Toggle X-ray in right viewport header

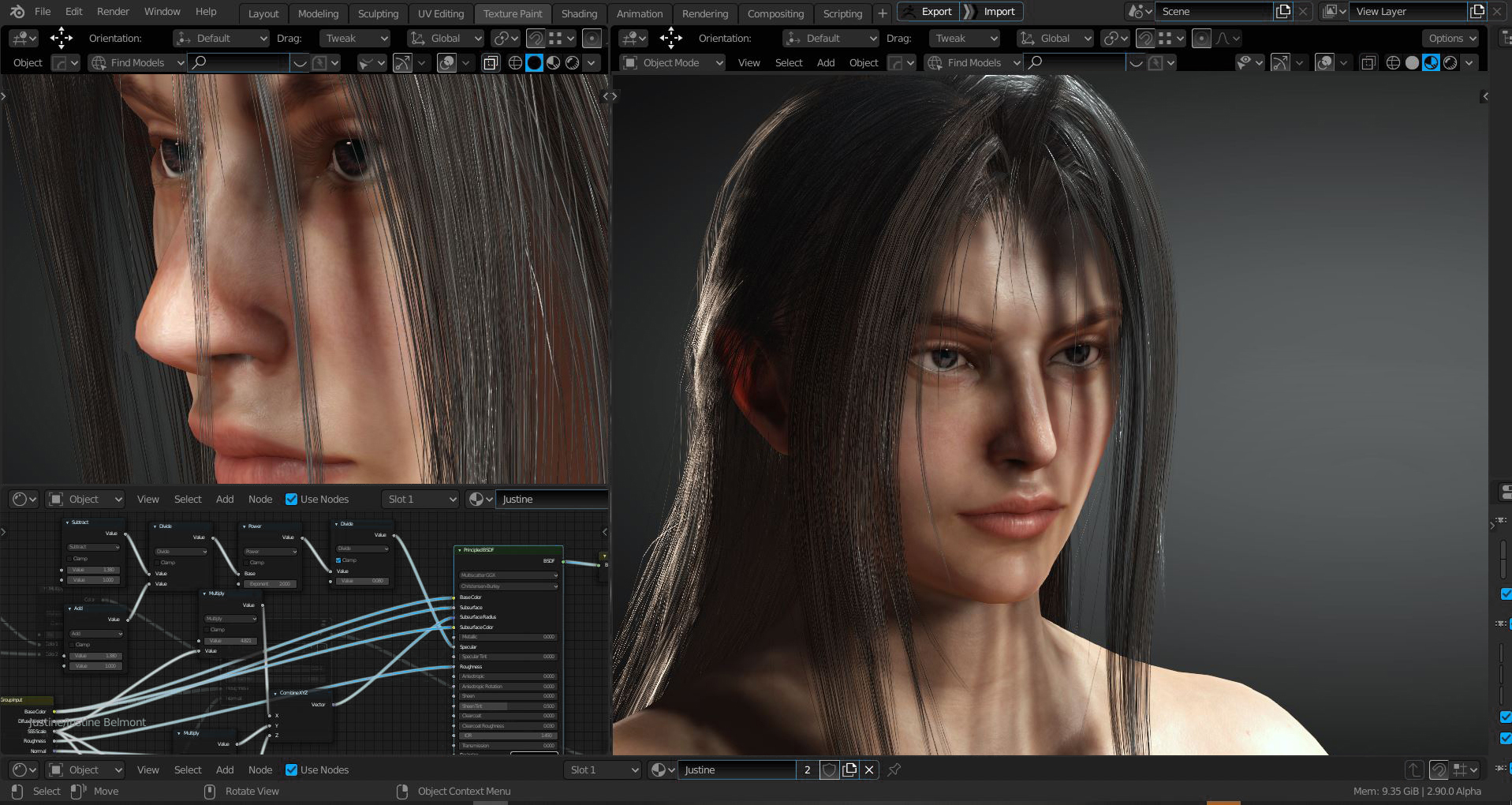point(1368,62)
